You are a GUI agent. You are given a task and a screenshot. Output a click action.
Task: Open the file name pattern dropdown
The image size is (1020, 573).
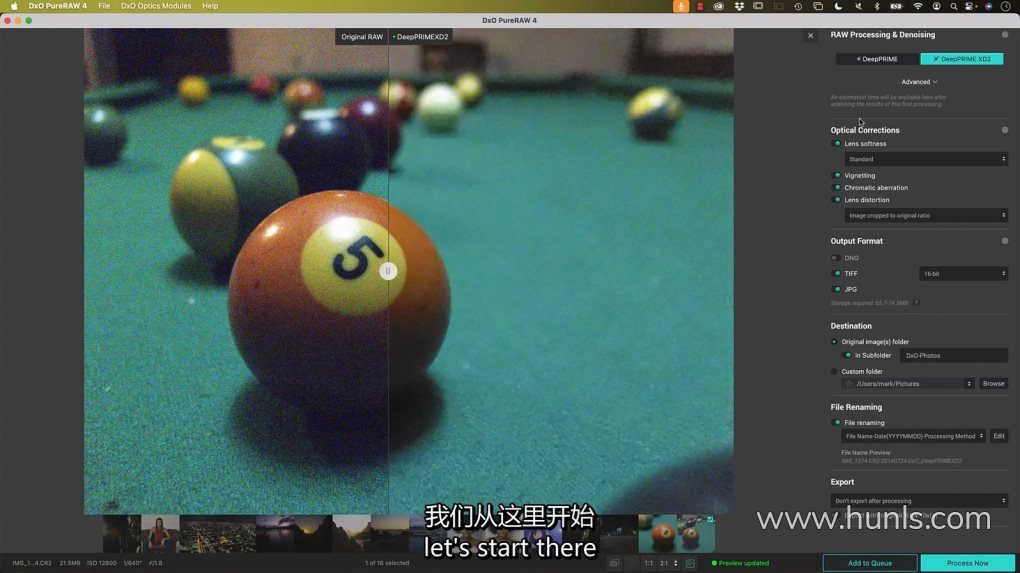(913, 436)
